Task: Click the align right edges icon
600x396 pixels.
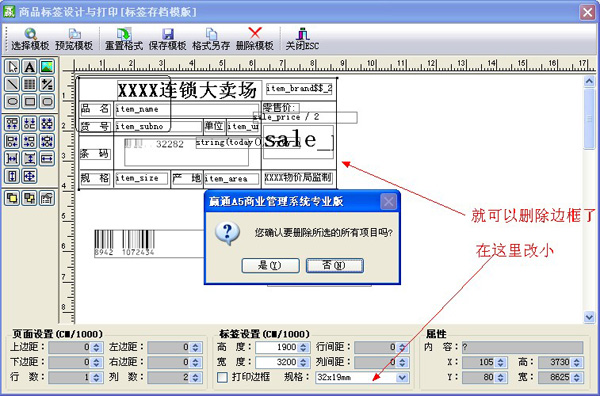Action: click(29, 141)
